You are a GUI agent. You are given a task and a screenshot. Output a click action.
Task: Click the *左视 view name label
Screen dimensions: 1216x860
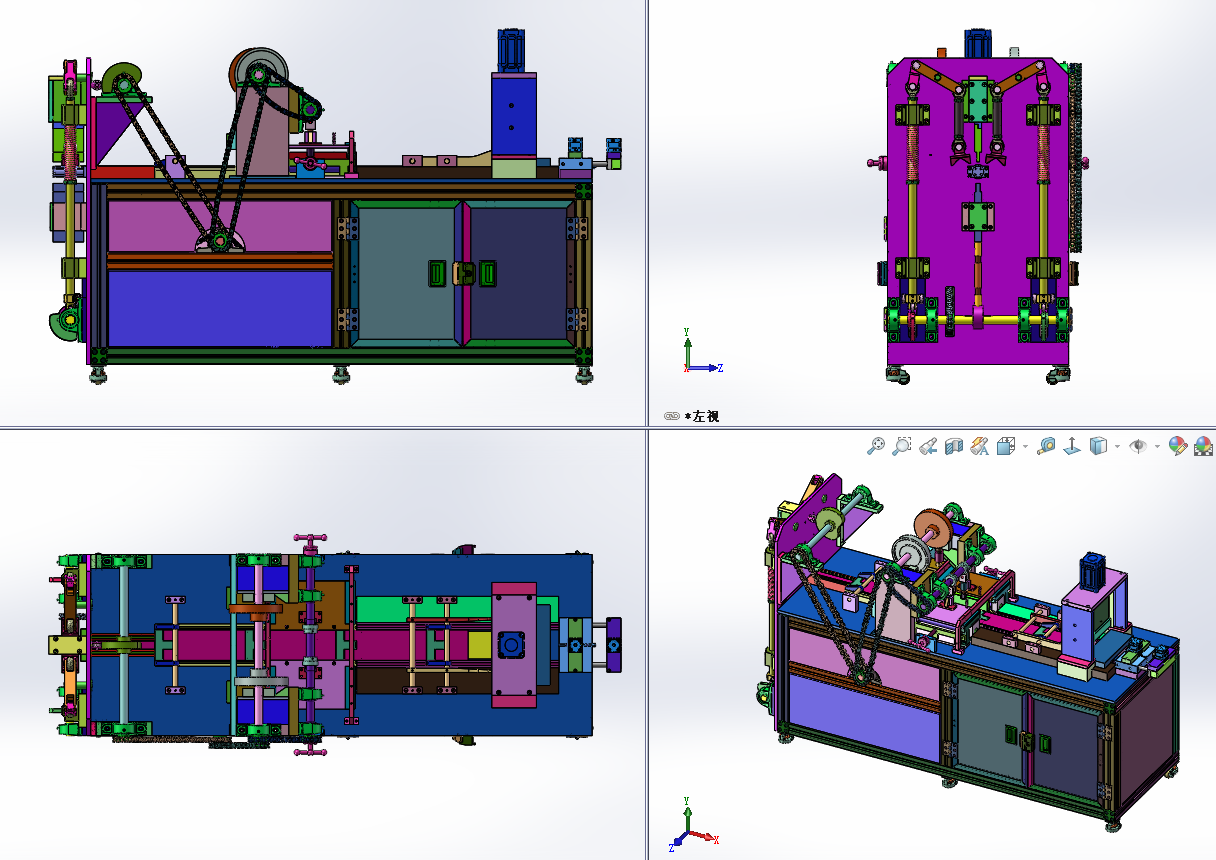click(702, 416)
